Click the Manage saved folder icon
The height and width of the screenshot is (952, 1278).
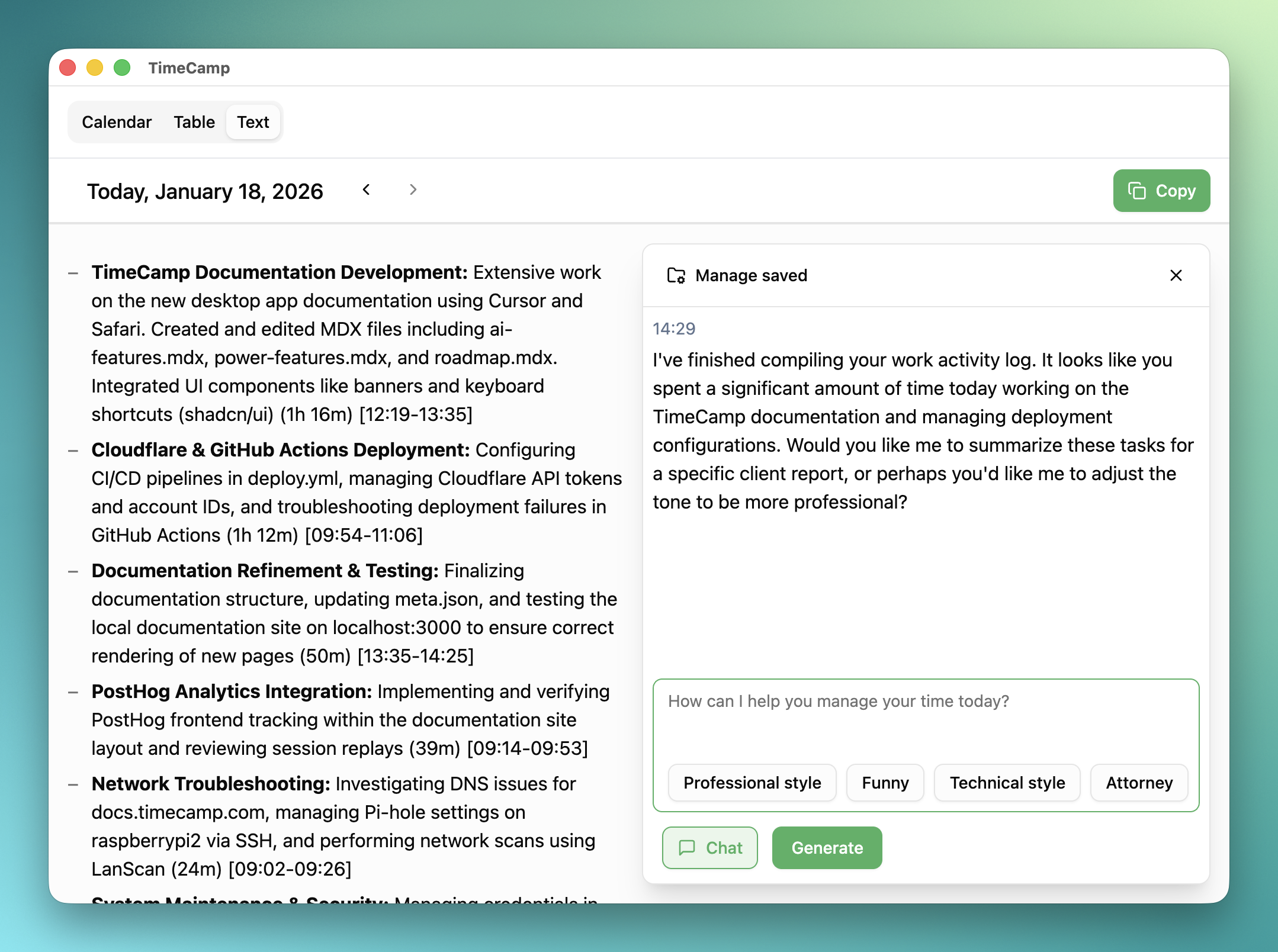[x=676, y=275]
